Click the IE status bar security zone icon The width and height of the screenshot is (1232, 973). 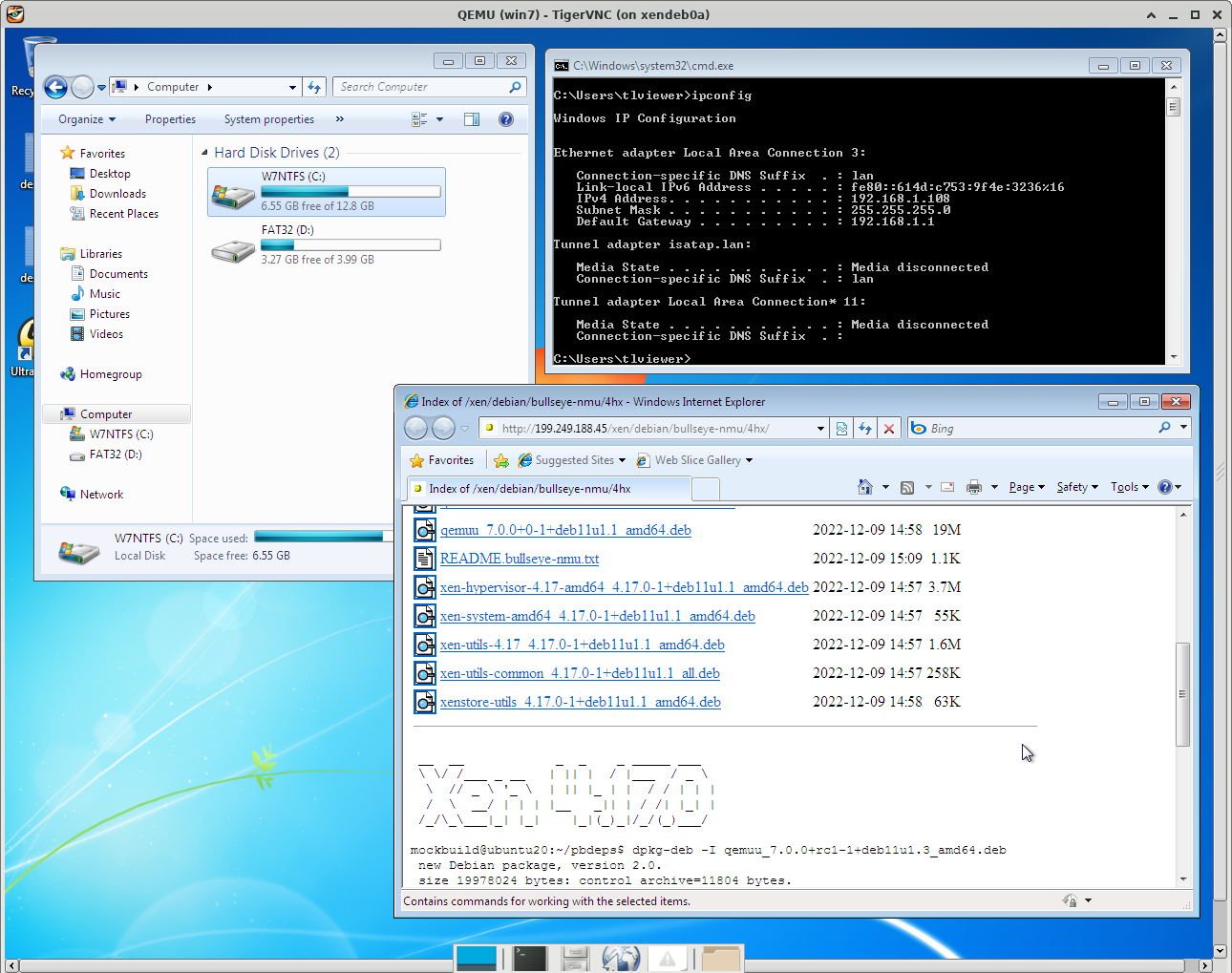[x=1070, y=900]
